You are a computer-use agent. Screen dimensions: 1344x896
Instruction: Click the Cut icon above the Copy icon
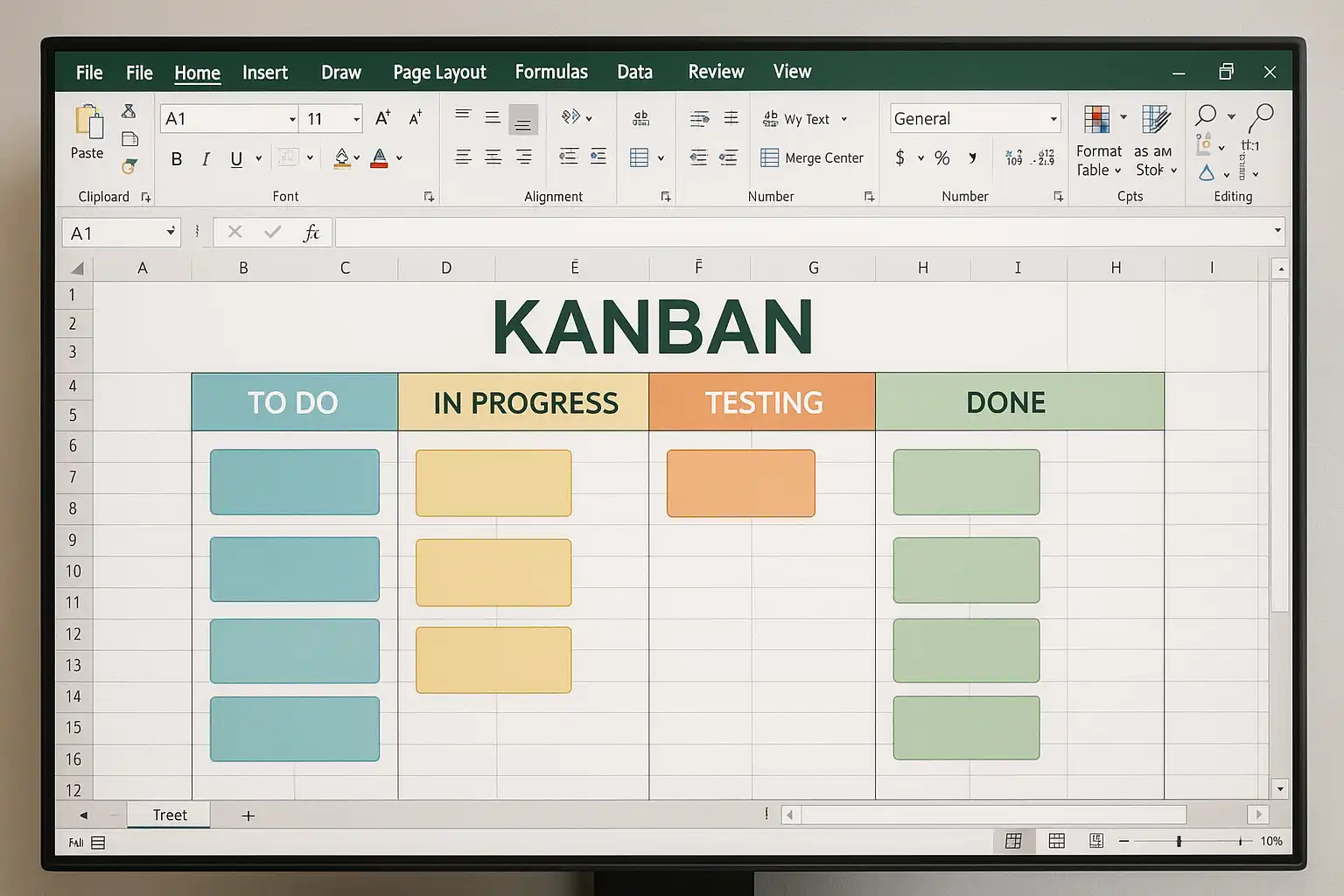coord(129,111)
